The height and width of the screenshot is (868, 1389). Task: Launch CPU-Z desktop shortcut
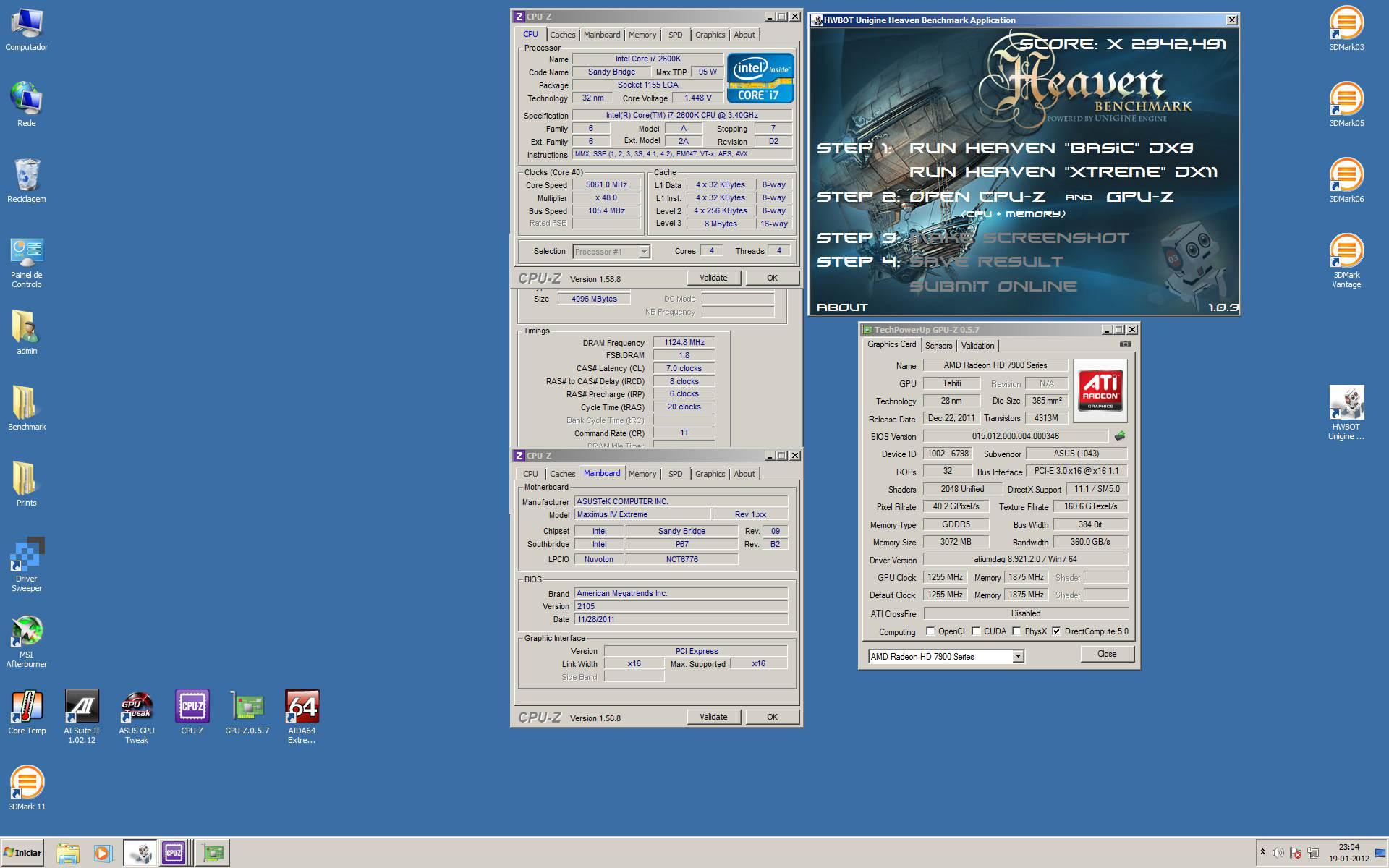coord(192,713)
